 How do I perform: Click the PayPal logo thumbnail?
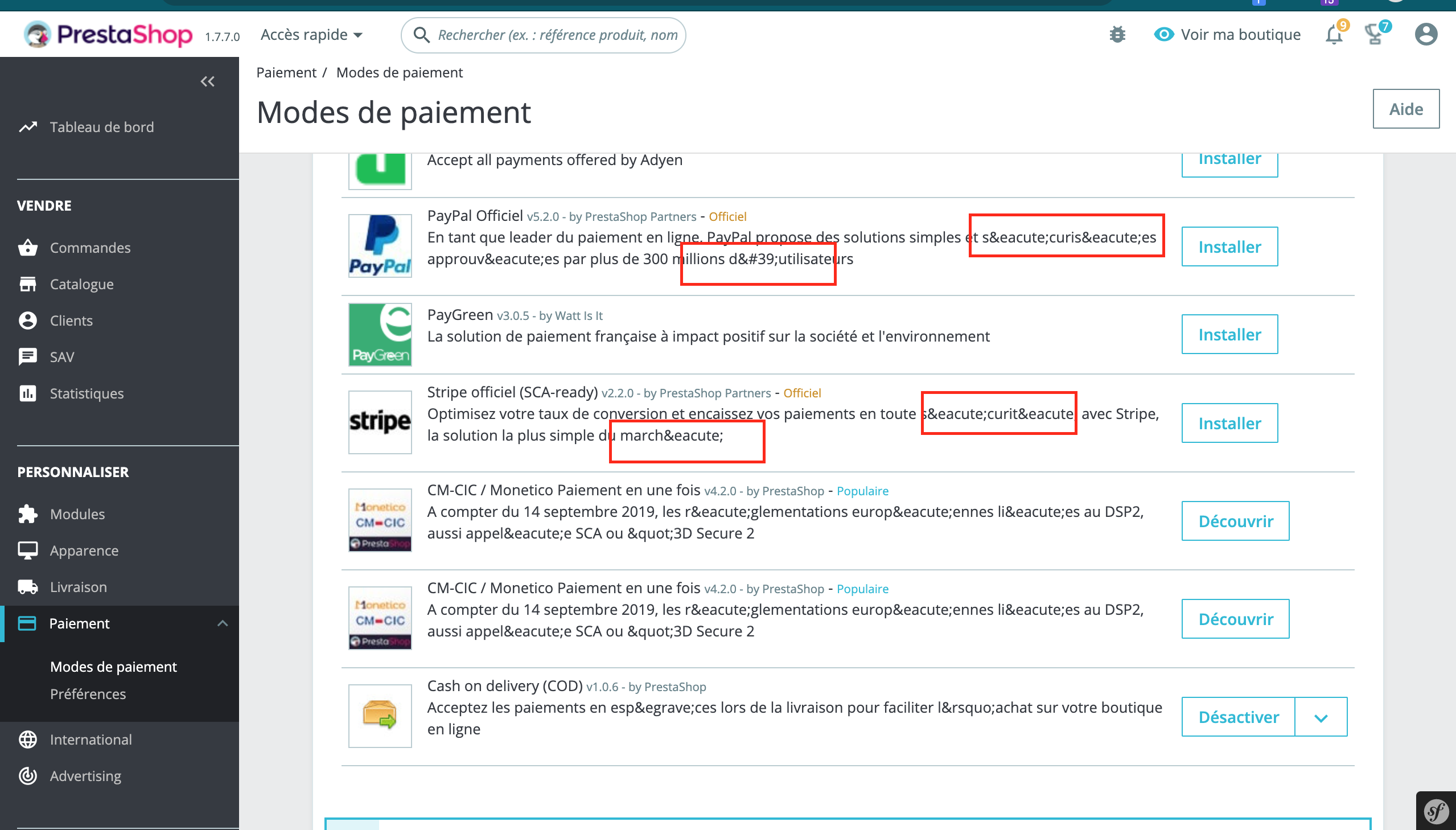380,246
